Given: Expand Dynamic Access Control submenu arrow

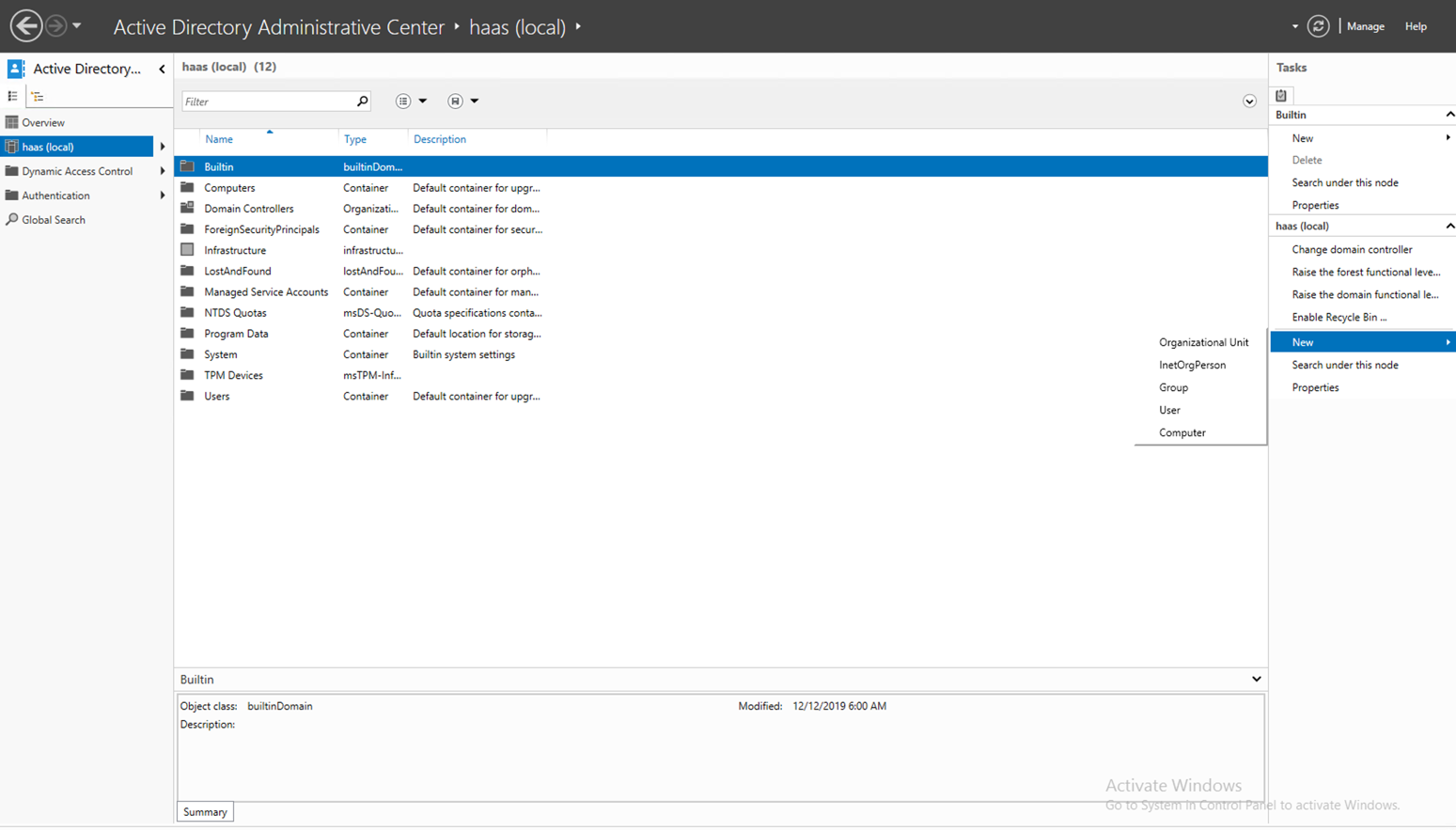Looking at the screenshot, I should pyautogui.click(x=163, y=171).
